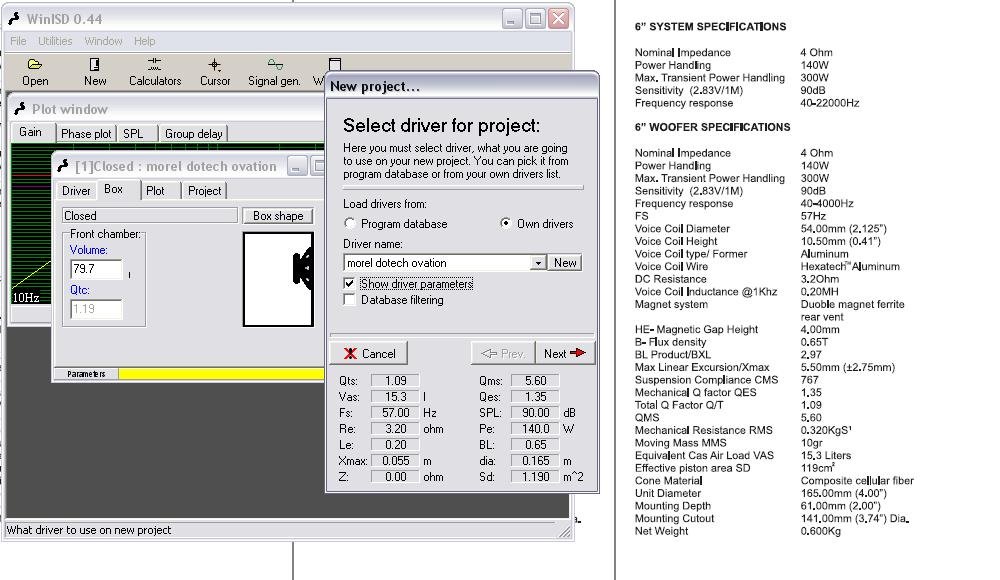This screenshot has height=580, width=1000.
Task: Select the Own drivers radio button
Action: click(505, 223)
